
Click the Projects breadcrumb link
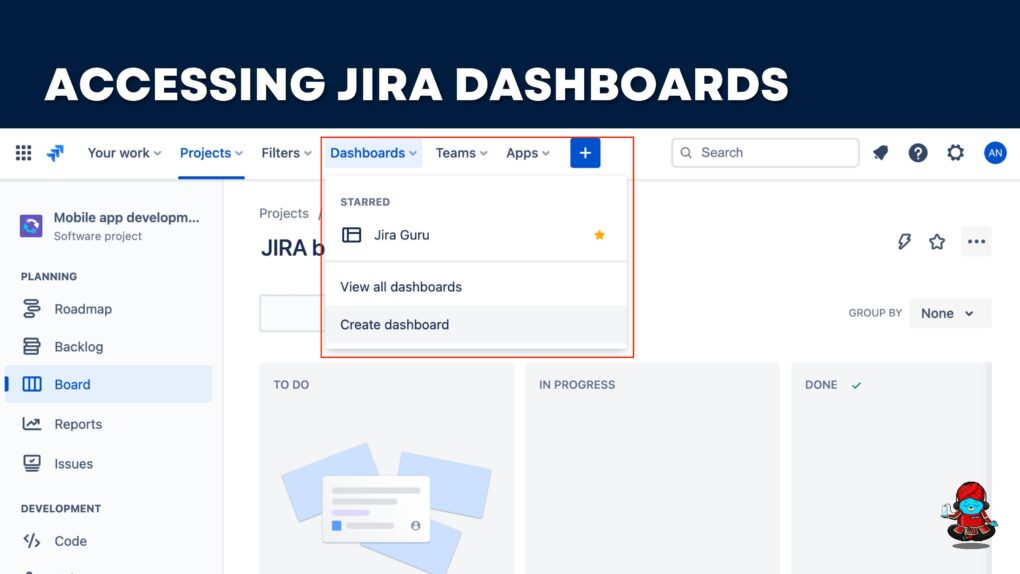pyautogui.click(x=284, y=213)
